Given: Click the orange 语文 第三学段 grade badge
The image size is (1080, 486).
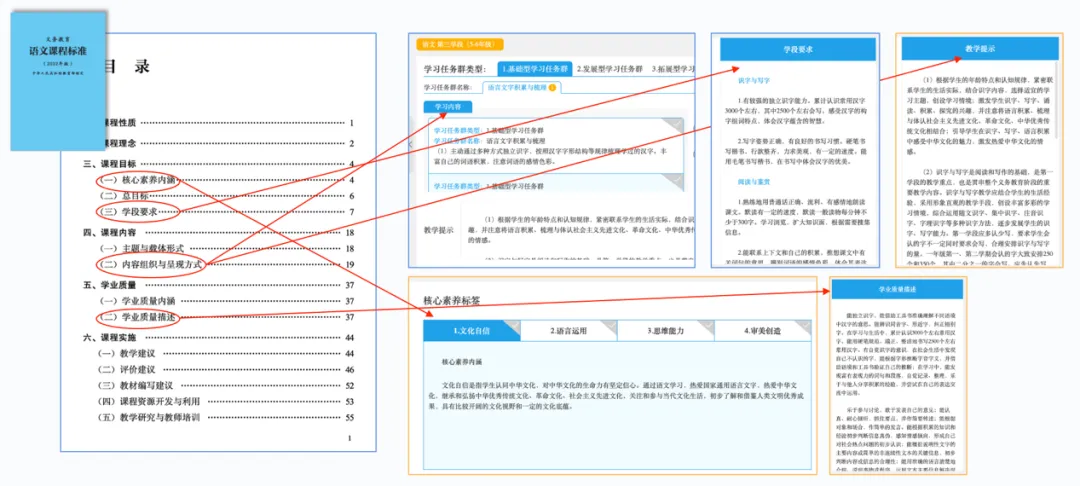Looking at the screenshot, I should point(461,44).
